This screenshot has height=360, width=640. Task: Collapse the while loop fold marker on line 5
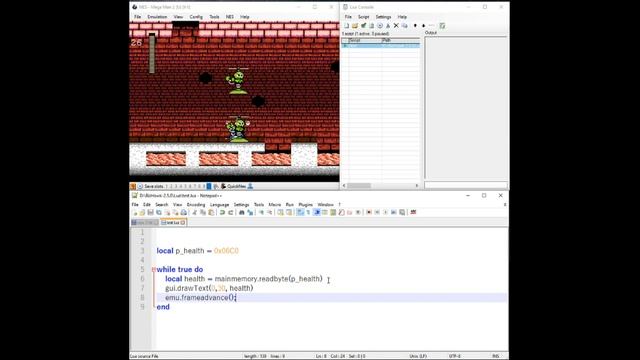pos(153,269)
